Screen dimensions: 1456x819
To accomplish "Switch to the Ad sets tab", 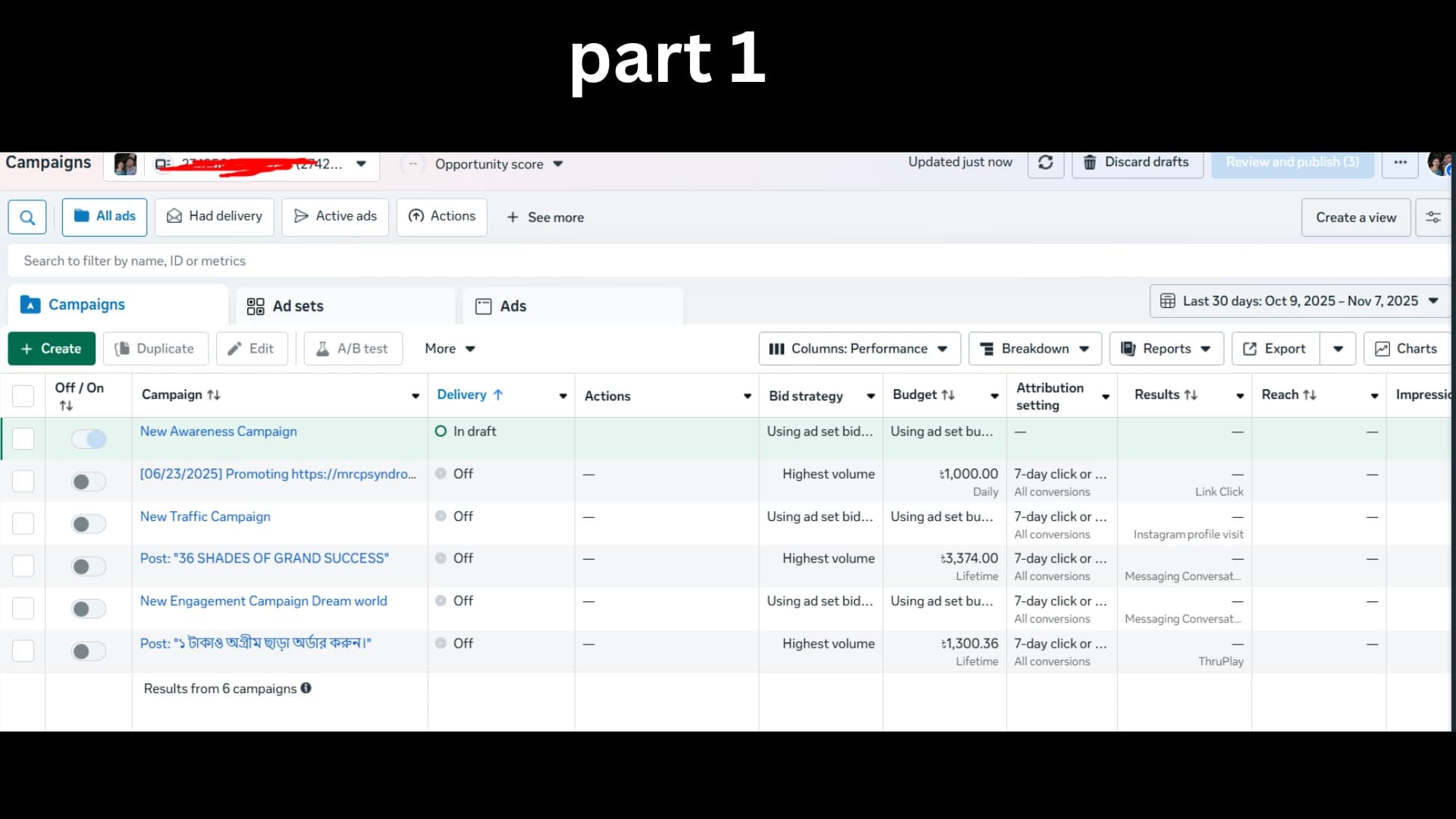I will tap(345, 306).
